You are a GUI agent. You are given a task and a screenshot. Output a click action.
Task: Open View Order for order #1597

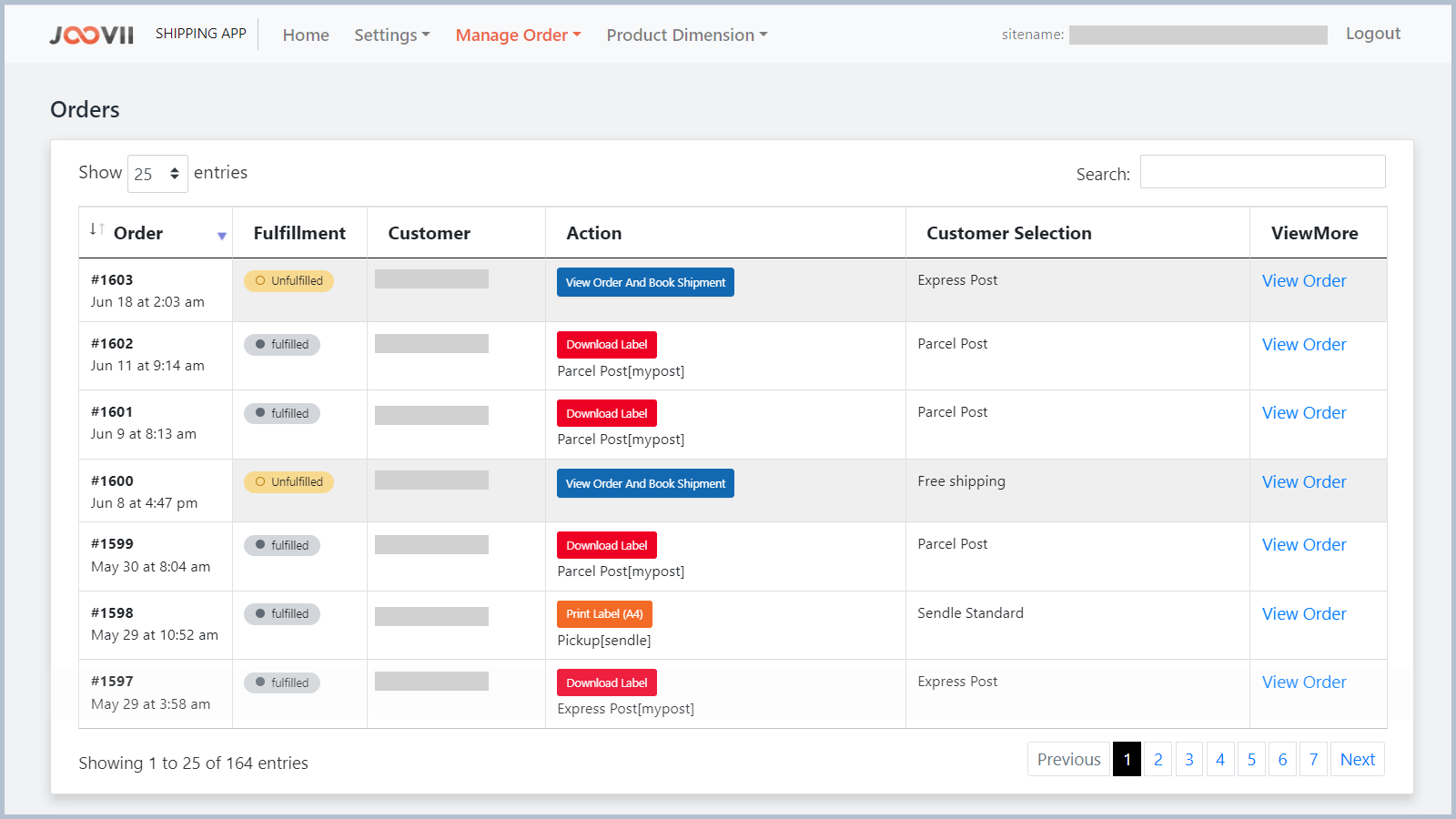click(x=1304, y=682)
